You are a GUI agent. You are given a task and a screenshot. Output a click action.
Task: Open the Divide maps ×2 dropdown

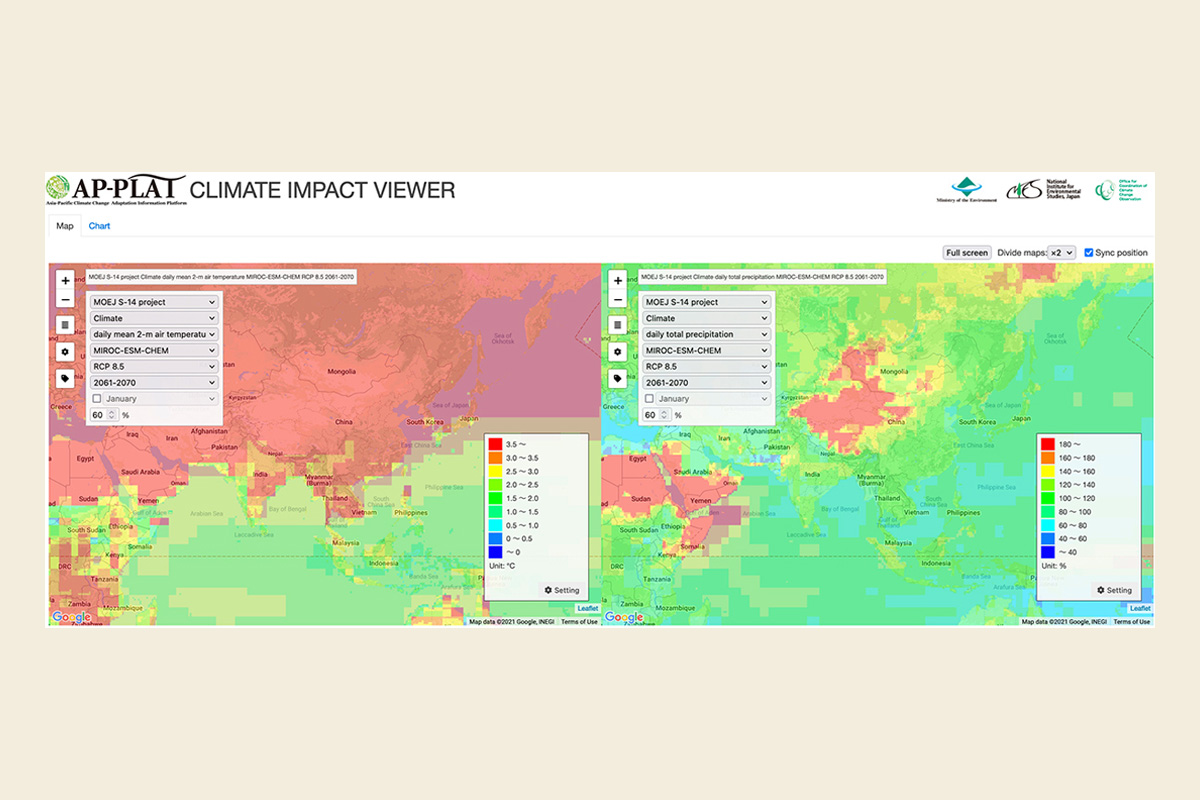tap(1061, 253)
